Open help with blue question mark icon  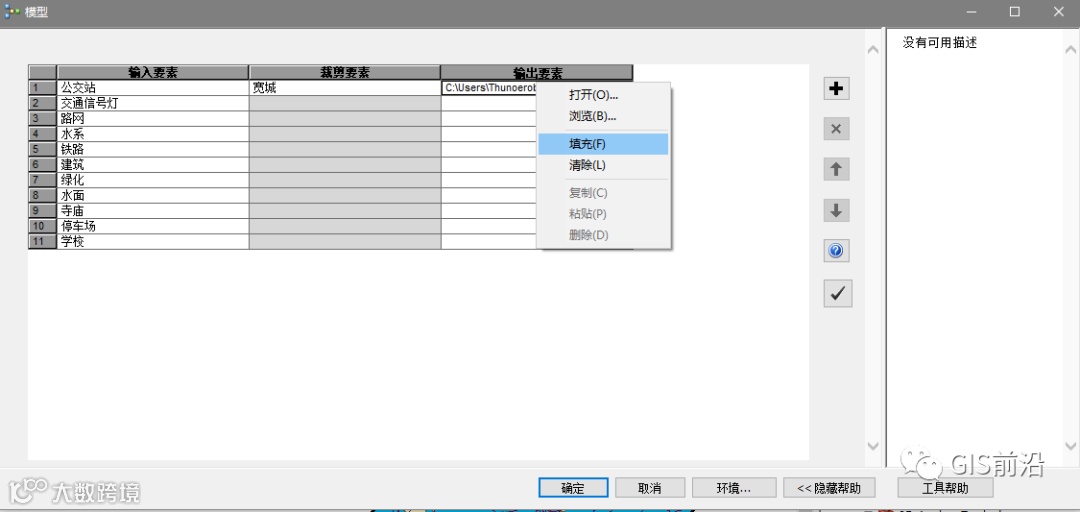(836, 251)
